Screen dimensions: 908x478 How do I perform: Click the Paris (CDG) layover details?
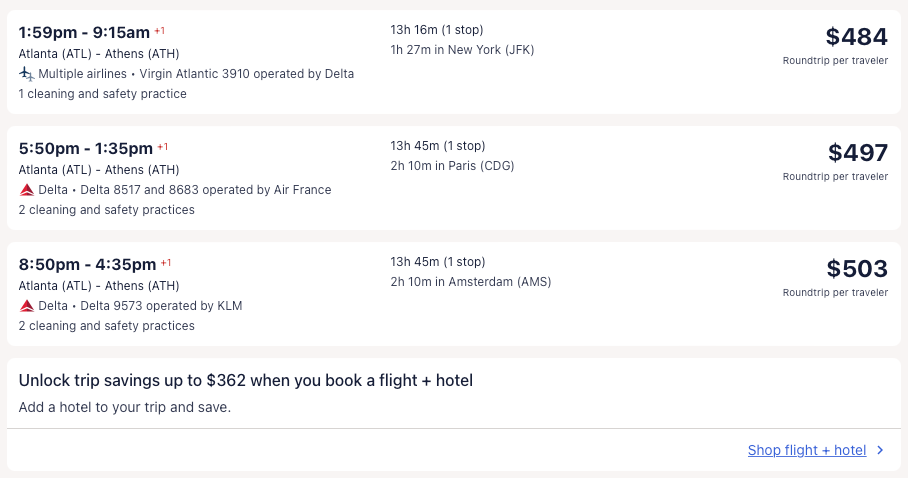[x=452, y=166]
